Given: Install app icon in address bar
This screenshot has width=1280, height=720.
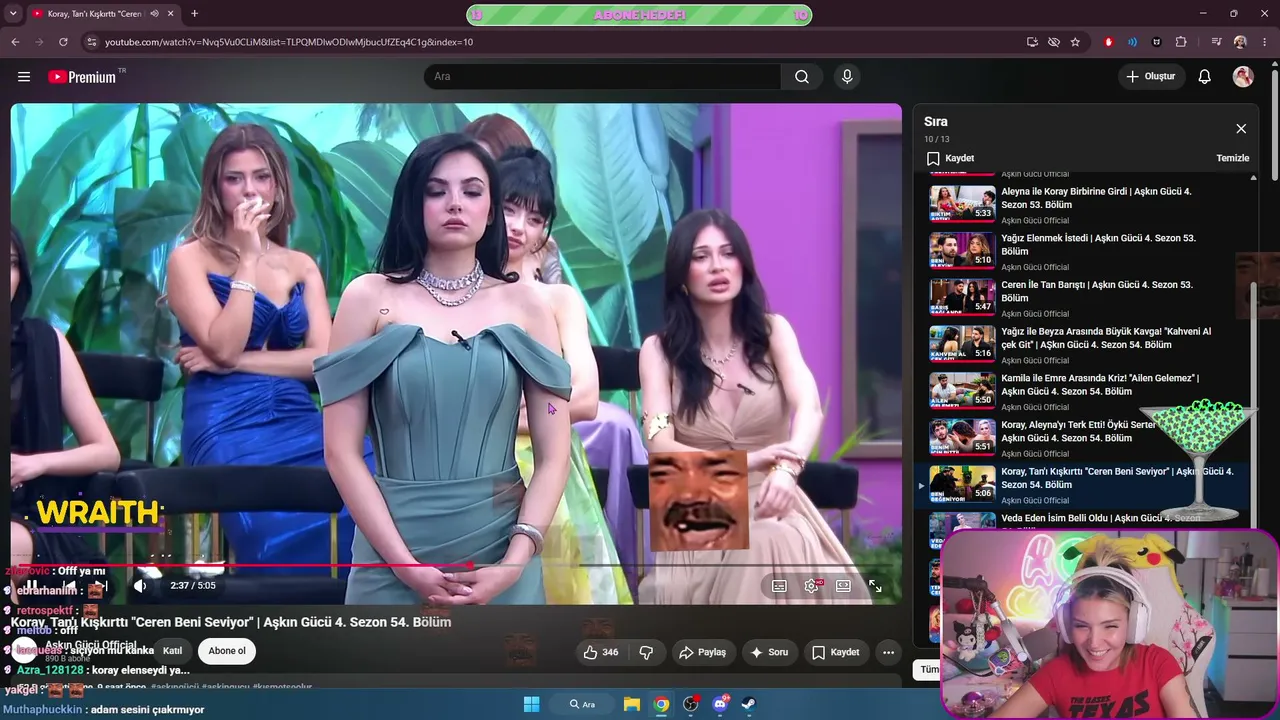Looking at the screenshot, I should tap(1032, 42).
